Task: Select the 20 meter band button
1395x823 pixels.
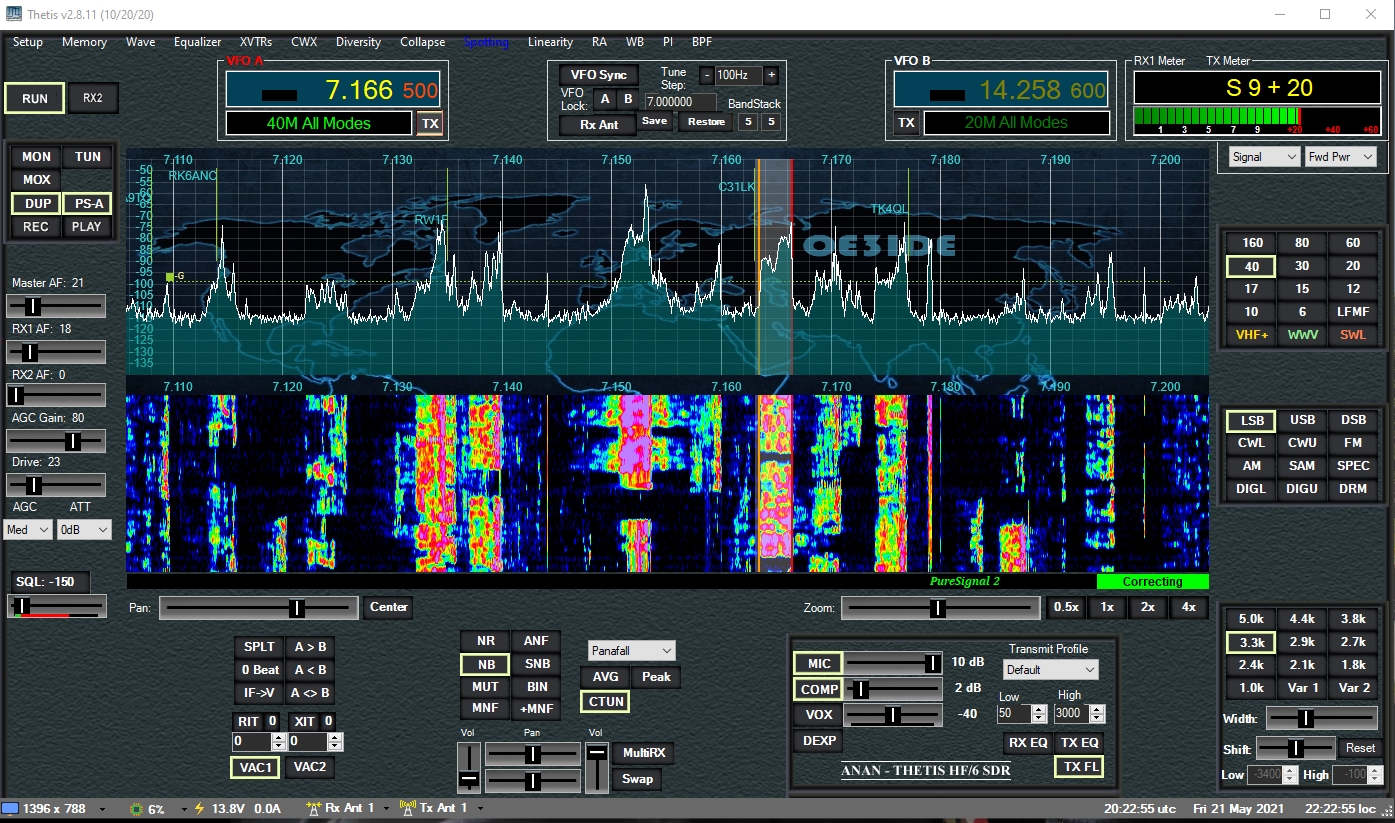Action: click(x=1353, y=266)
